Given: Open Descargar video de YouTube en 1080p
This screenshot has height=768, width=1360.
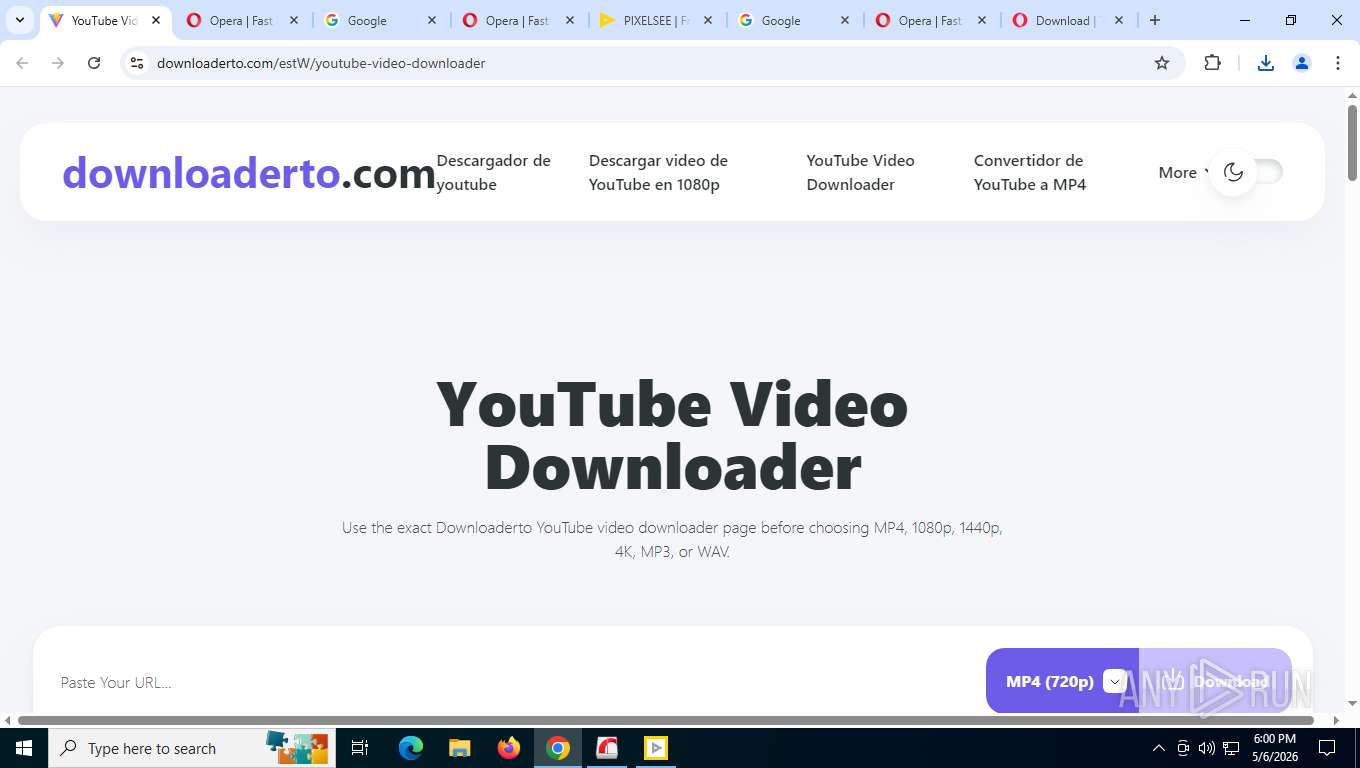Looking at the screenshot, I should point(658,172).
